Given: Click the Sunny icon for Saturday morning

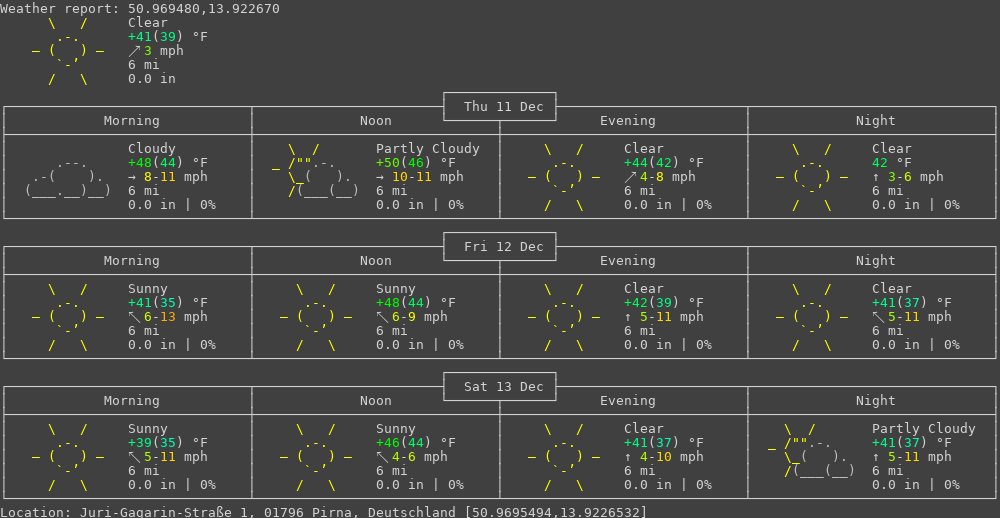Looking at the screenshot, I should pos(68,457).
